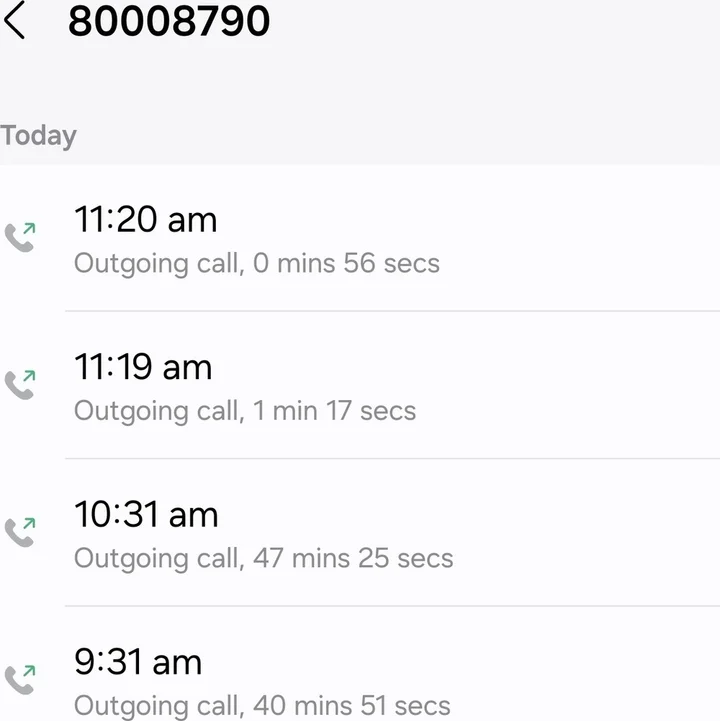Select the phone number 80008790 title
Screen dimensions: 720x721
pyautogui.click(x=169, y=21)
